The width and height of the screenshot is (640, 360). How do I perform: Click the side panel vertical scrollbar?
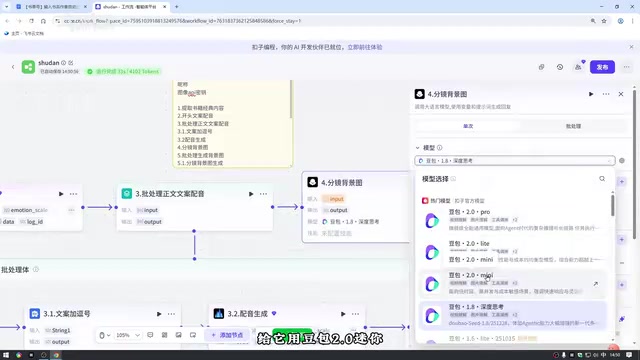click(x=634, y=163)
